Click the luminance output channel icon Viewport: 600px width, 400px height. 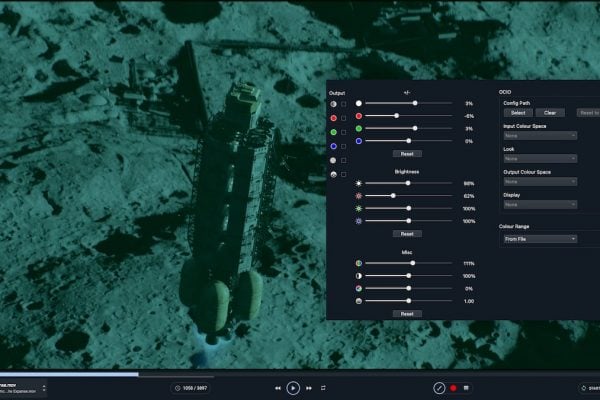(x=334, y=104)
